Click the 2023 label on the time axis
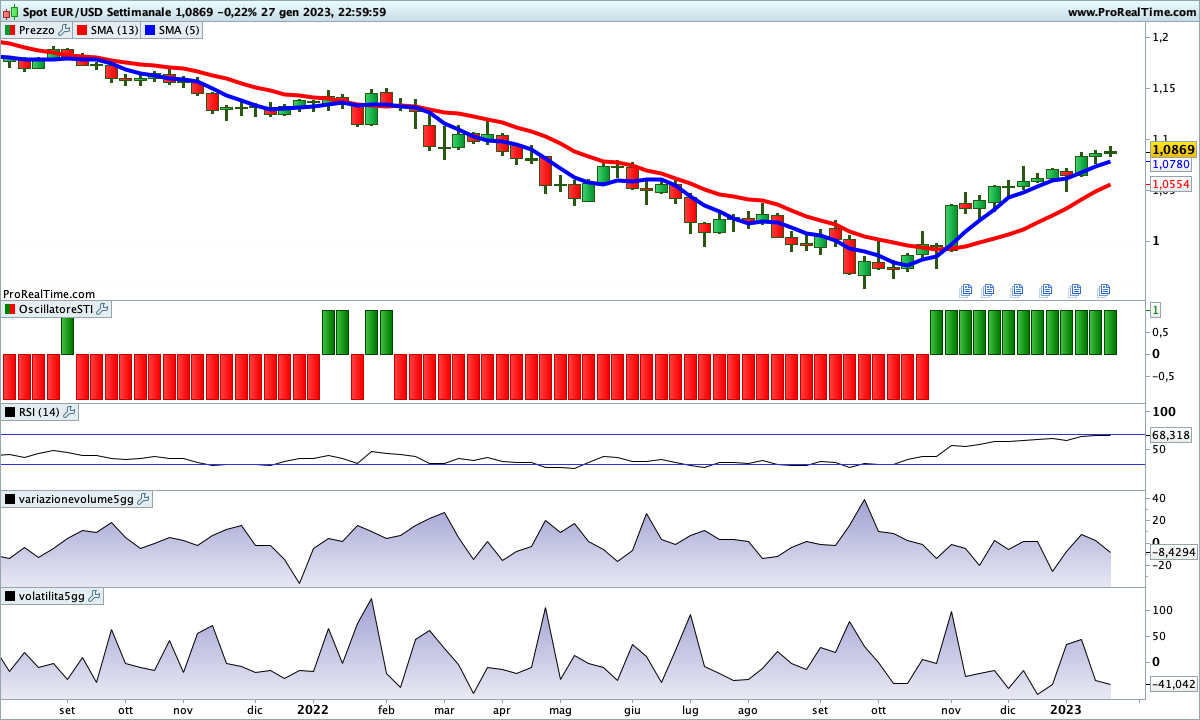 tap(1066, 709)
